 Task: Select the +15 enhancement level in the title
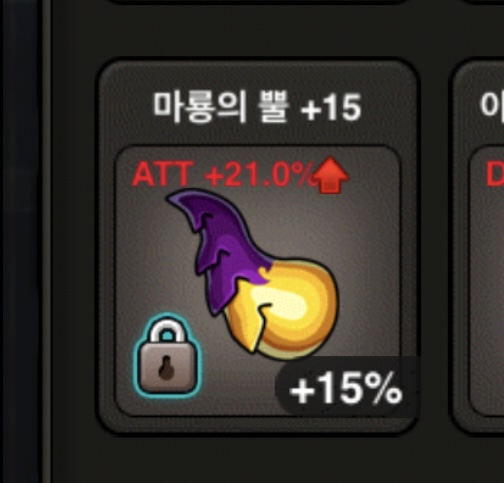331,107
